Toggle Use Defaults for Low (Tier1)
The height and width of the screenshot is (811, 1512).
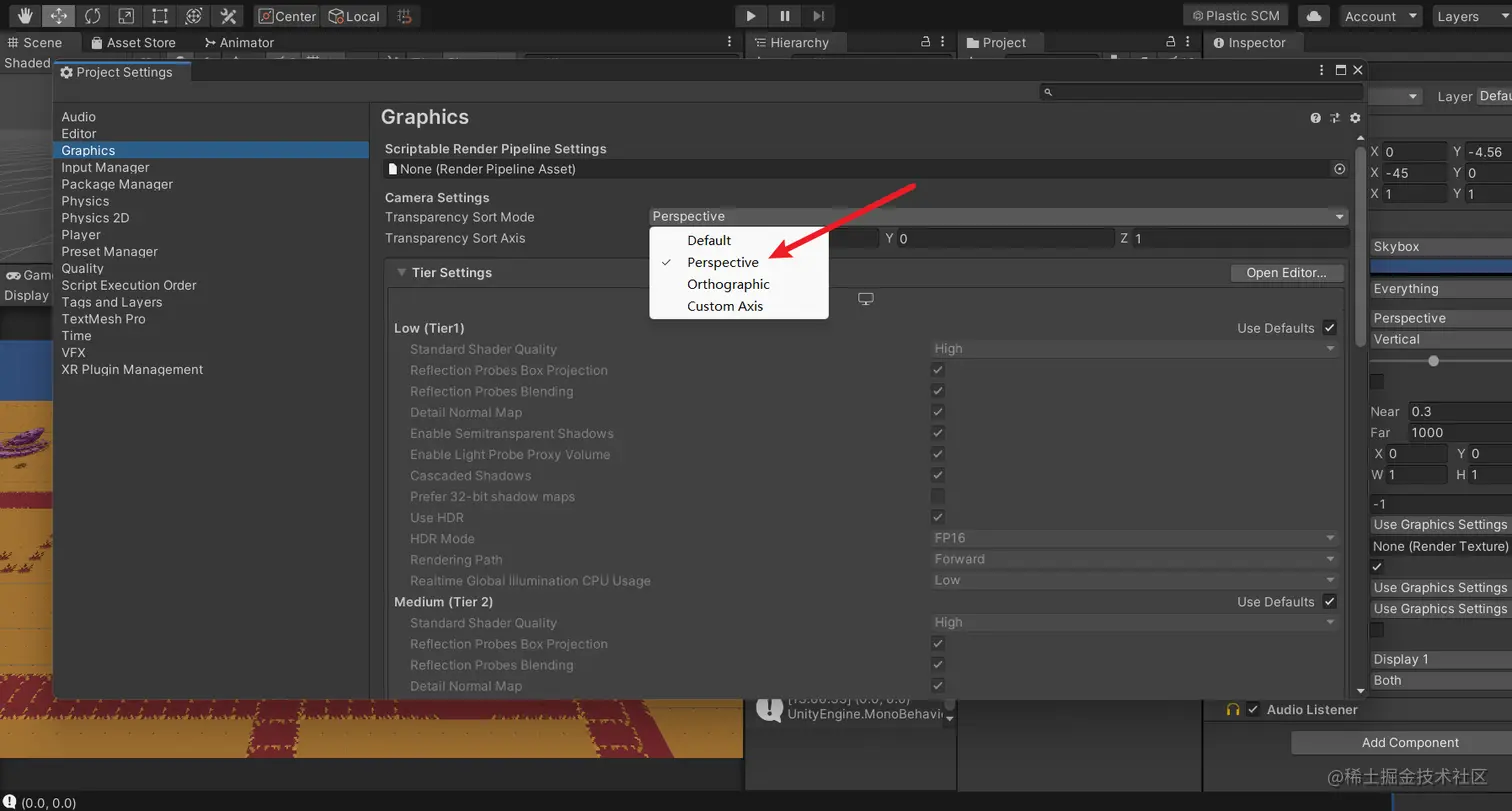[1329, 328]
